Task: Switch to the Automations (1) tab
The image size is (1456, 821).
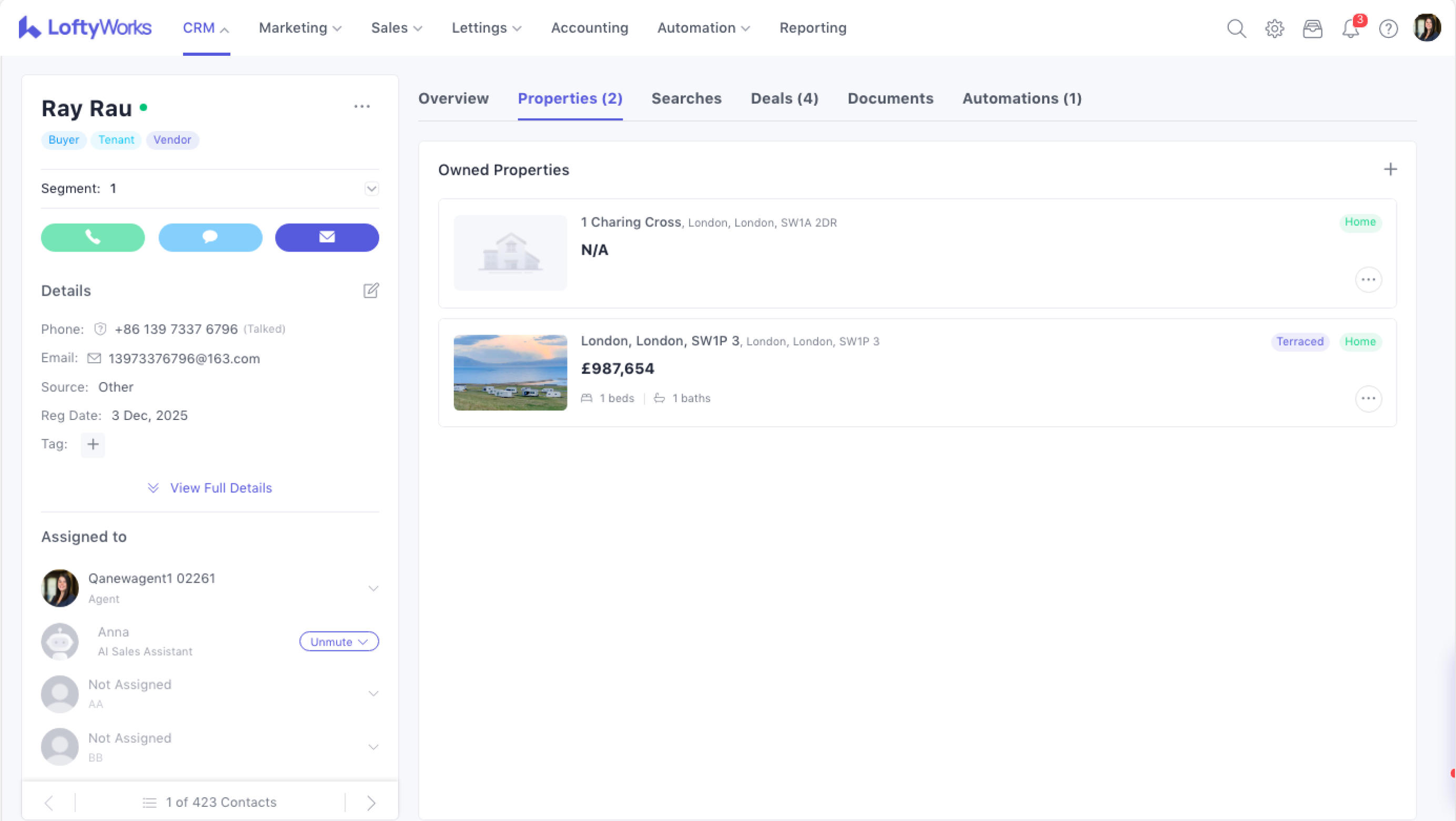Action: coord(1022,98)
